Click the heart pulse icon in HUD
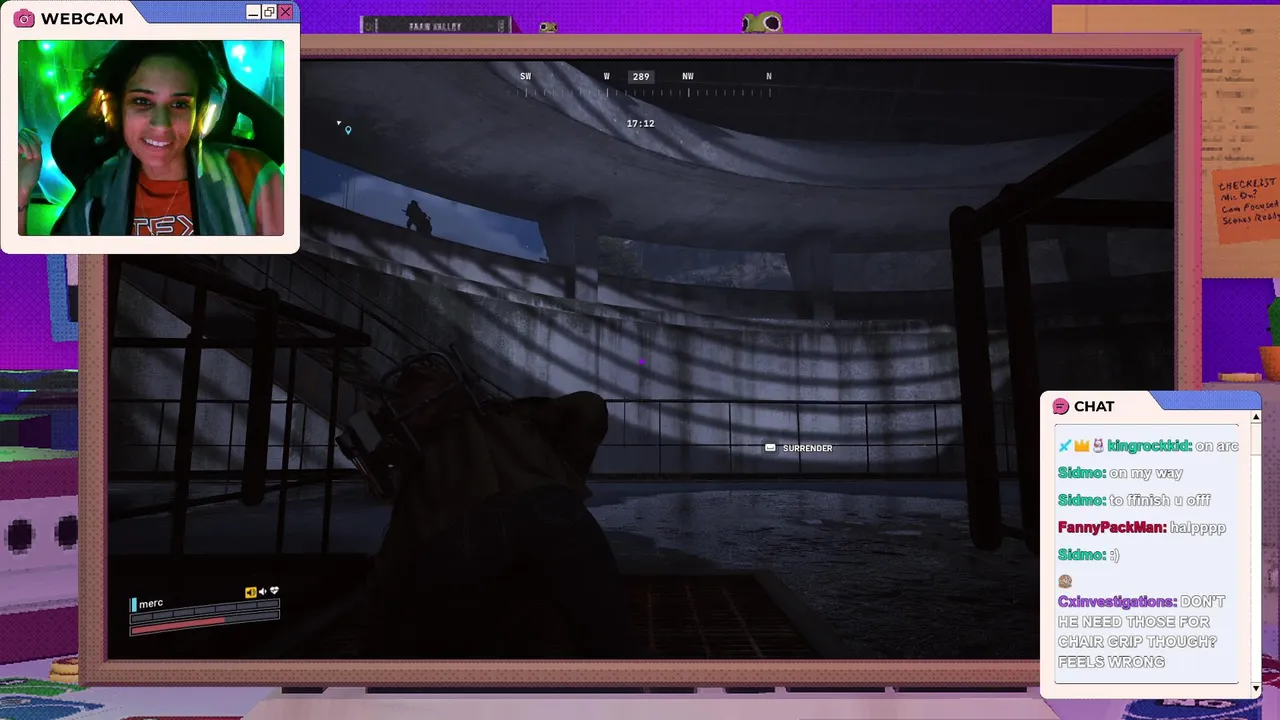The width and height of the screenshot is (1280, 720). [x=274, y=592]
